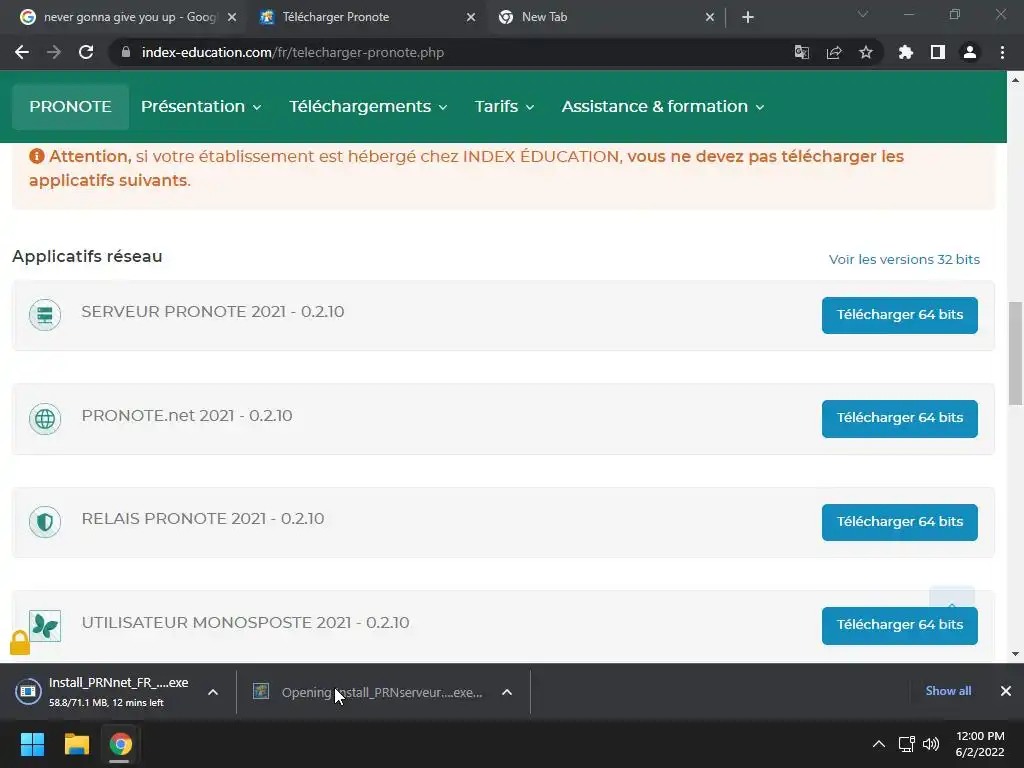
Task: Click the PRONOTE menu button
Action: click(70, 106)
